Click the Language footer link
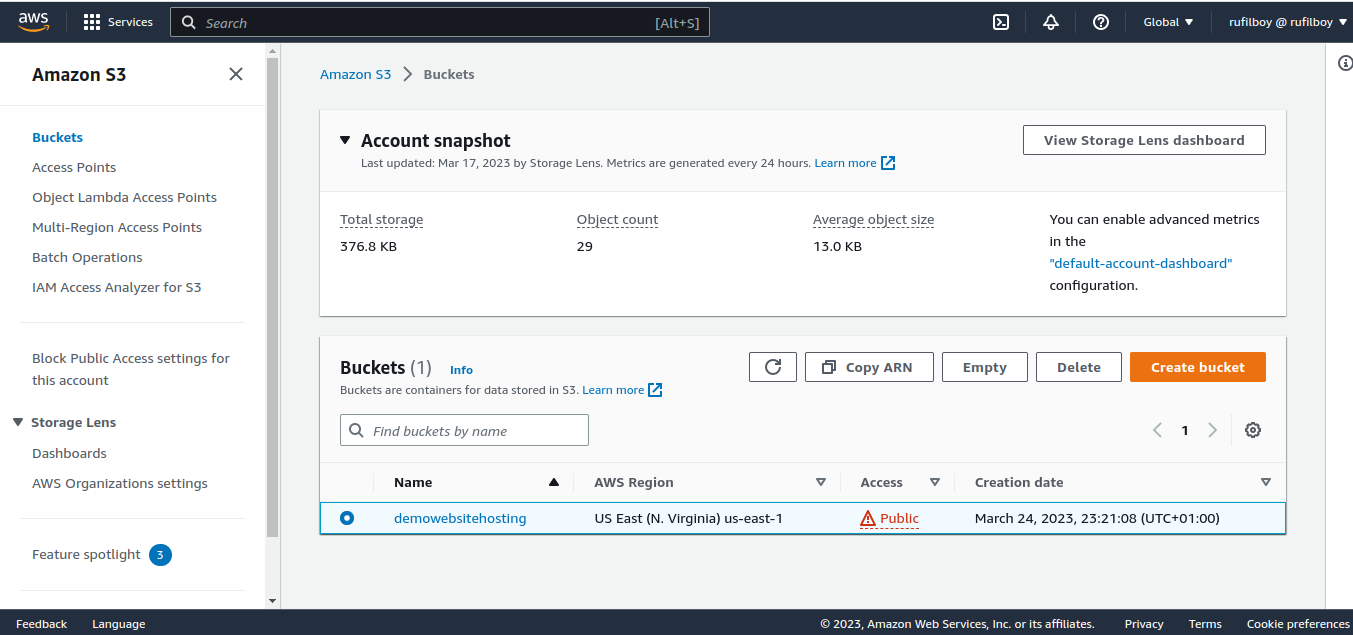The width and height of the screenshot is (1353, 635). (x=119, y=624)
